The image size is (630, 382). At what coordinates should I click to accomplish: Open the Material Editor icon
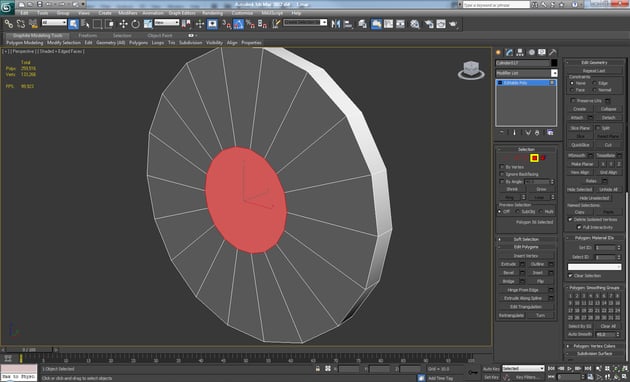point(415,24)
